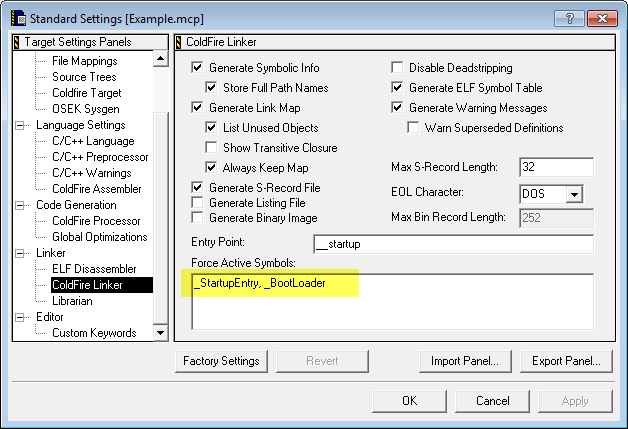Image resolution: width=628 pixels, height=429 pixels.
Task: Select Code Generation category label
Action: point(76,205)
